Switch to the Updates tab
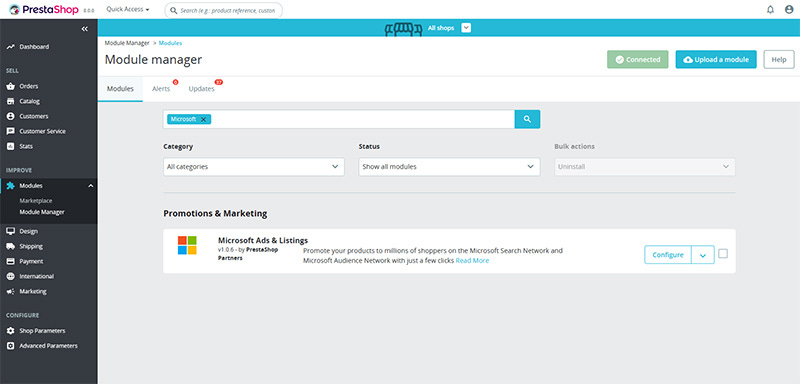 point(202,89)
